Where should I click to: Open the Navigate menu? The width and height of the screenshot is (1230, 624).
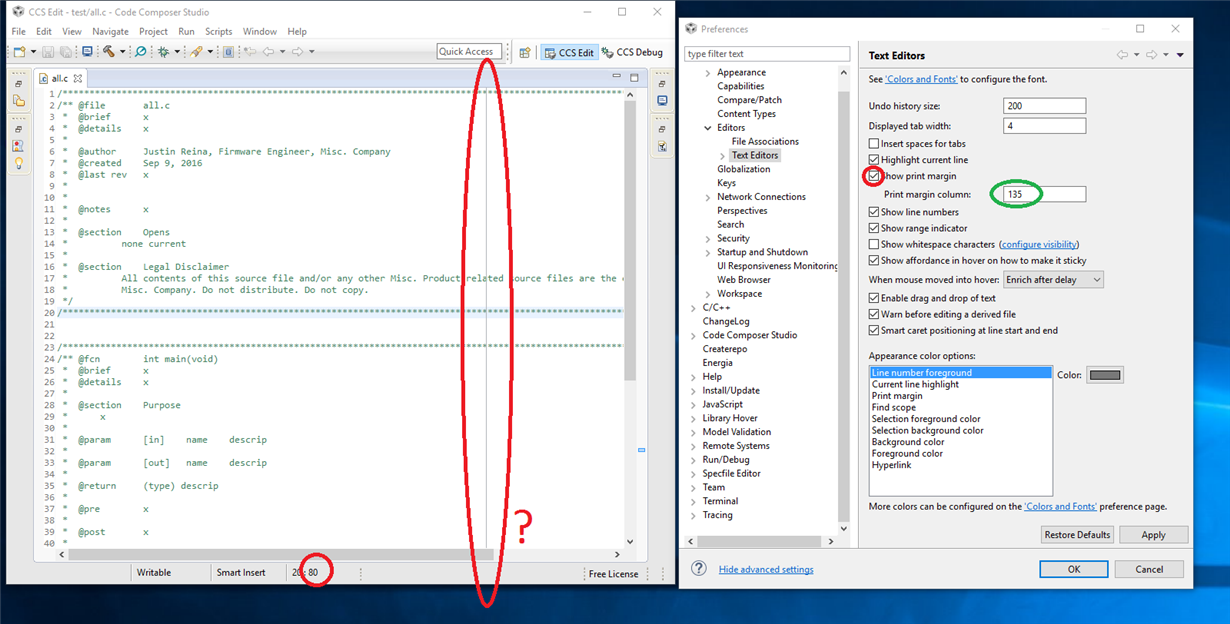pyautogui.click(x=110, y=31)
